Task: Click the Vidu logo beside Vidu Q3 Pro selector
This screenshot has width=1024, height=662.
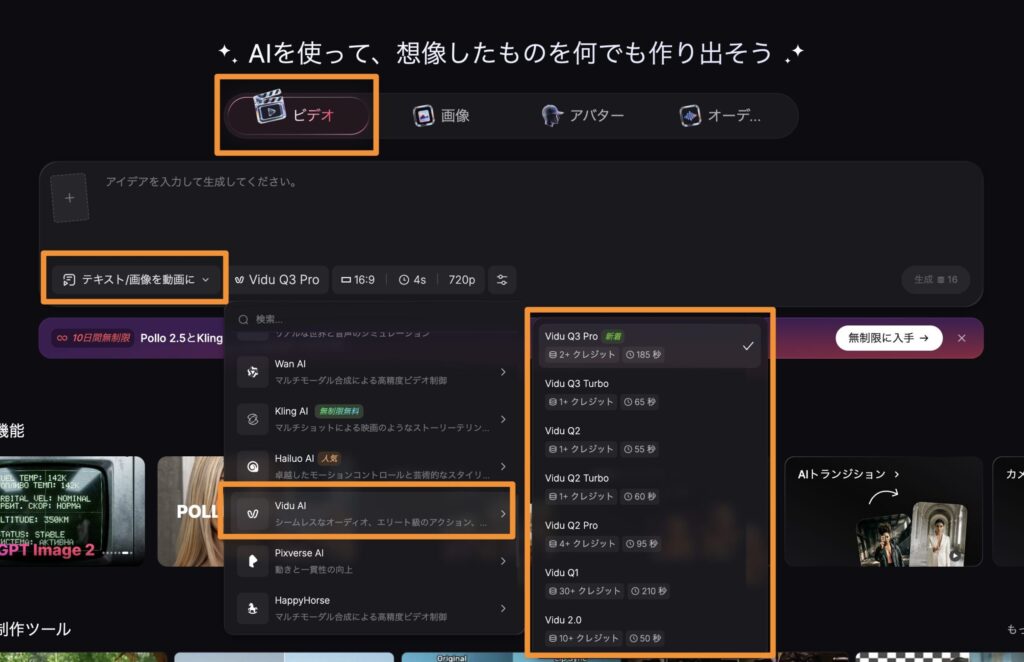Action: [x=240, y=280]
